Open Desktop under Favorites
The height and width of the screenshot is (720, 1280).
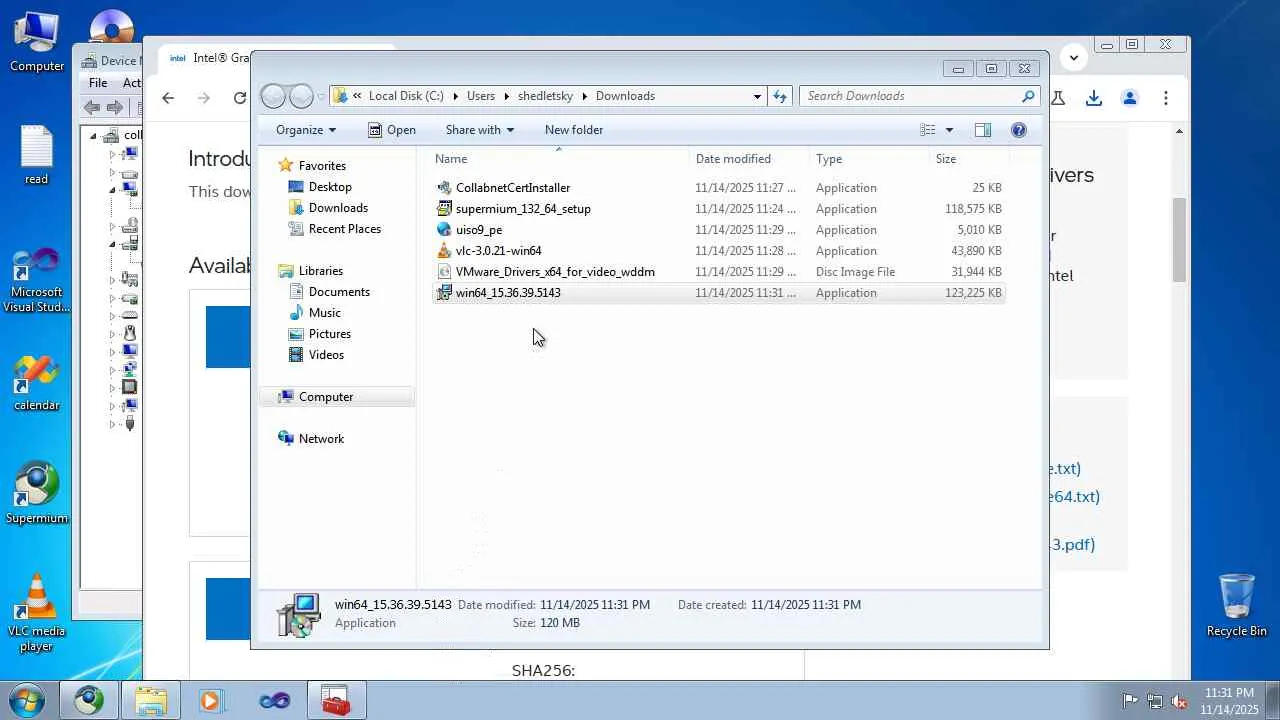click(330, 187)
